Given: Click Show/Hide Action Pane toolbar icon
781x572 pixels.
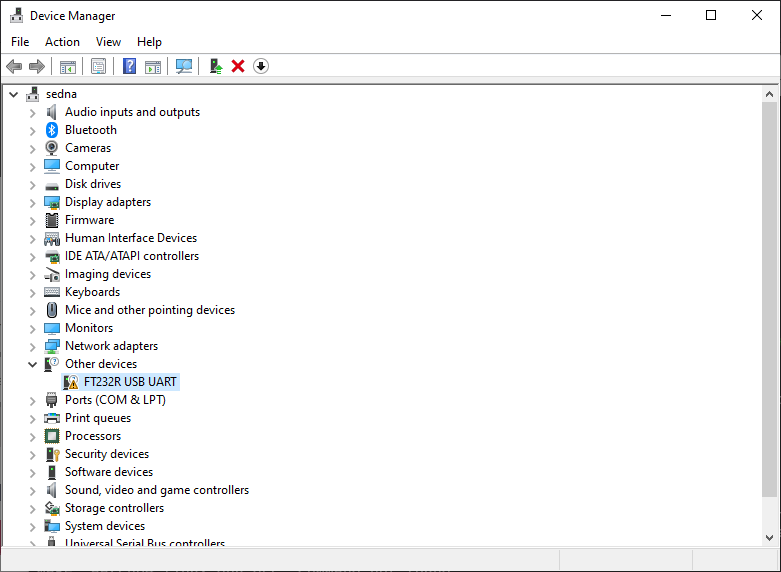Looking at the screenshot, I should (153, 66).
